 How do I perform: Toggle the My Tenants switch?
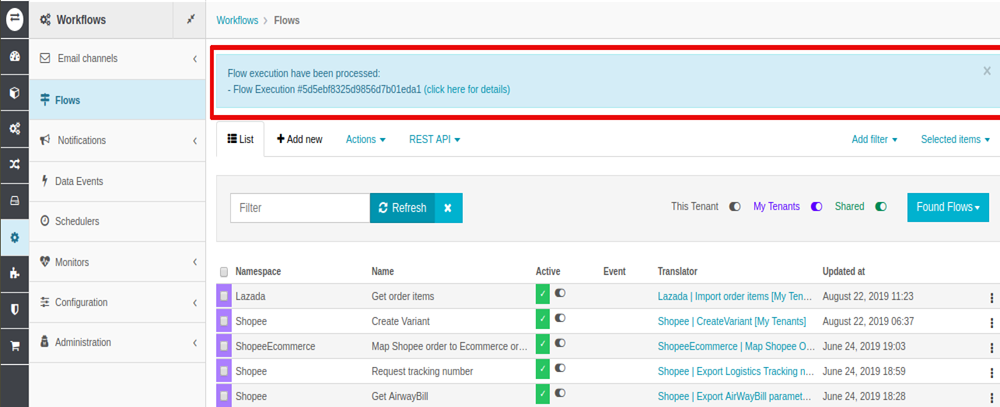tap(816, 207)
